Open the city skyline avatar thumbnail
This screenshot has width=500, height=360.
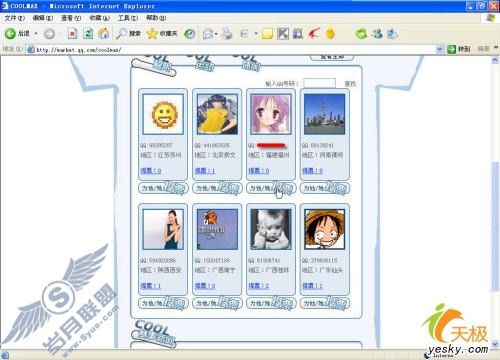pyautogui.click(x=325, y=114)
